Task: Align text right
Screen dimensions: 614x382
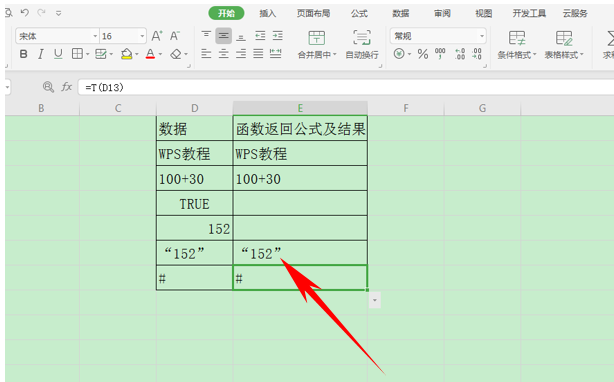Action: click(x=241, y=54)
